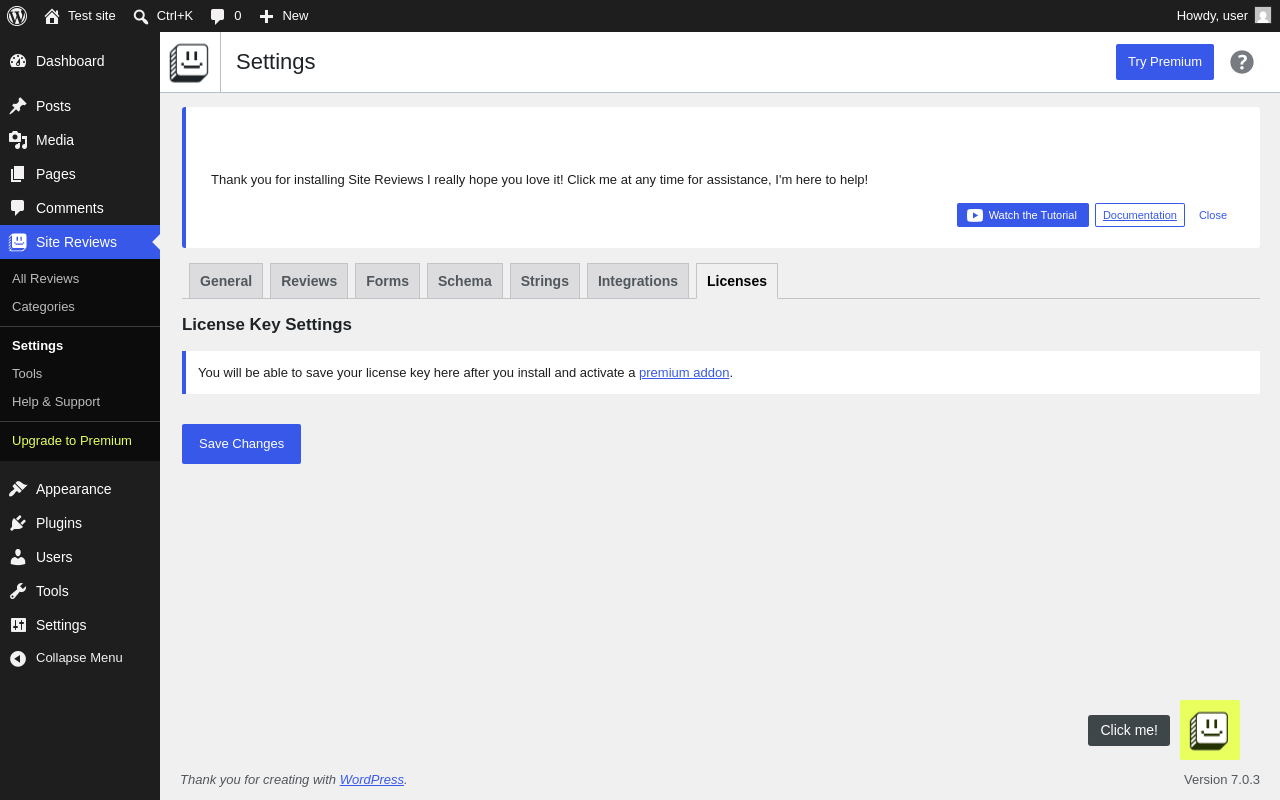Click Upgrade to Premium menu link
Viewport: 1280px width, 800px height.
click(80, 440)
